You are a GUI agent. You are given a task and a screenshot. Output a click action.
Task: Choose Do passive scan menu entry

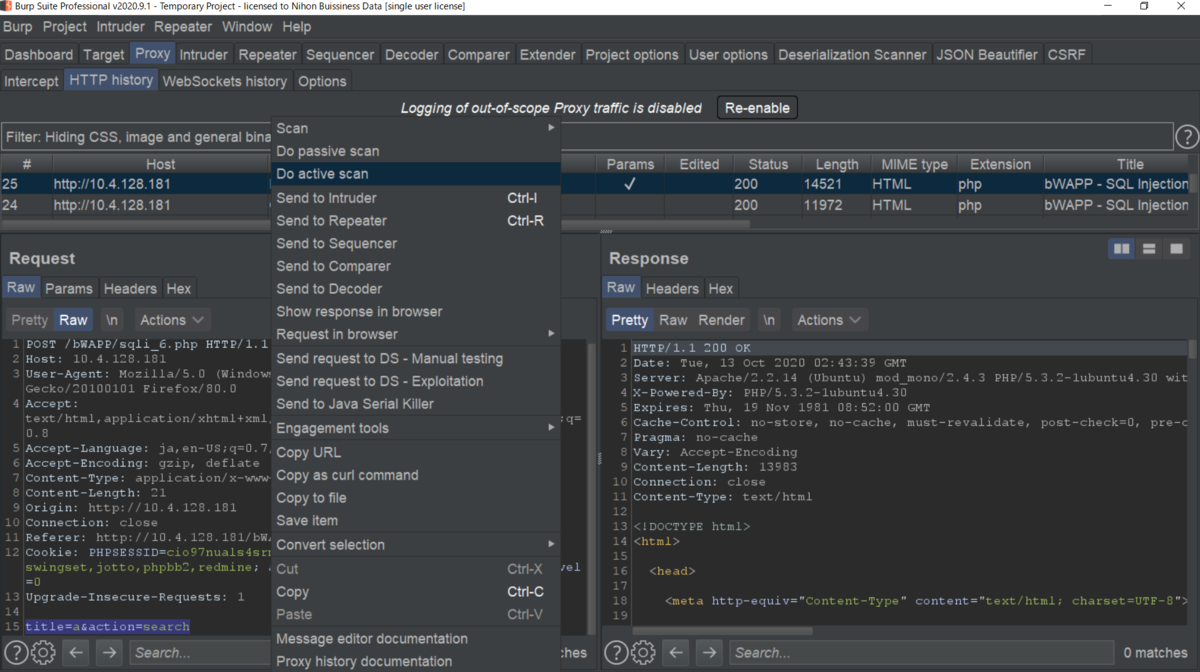click(415, 151)
